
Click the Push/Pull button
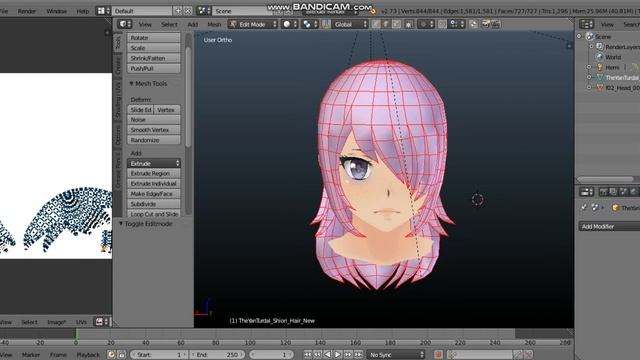[x=154, y=69]
